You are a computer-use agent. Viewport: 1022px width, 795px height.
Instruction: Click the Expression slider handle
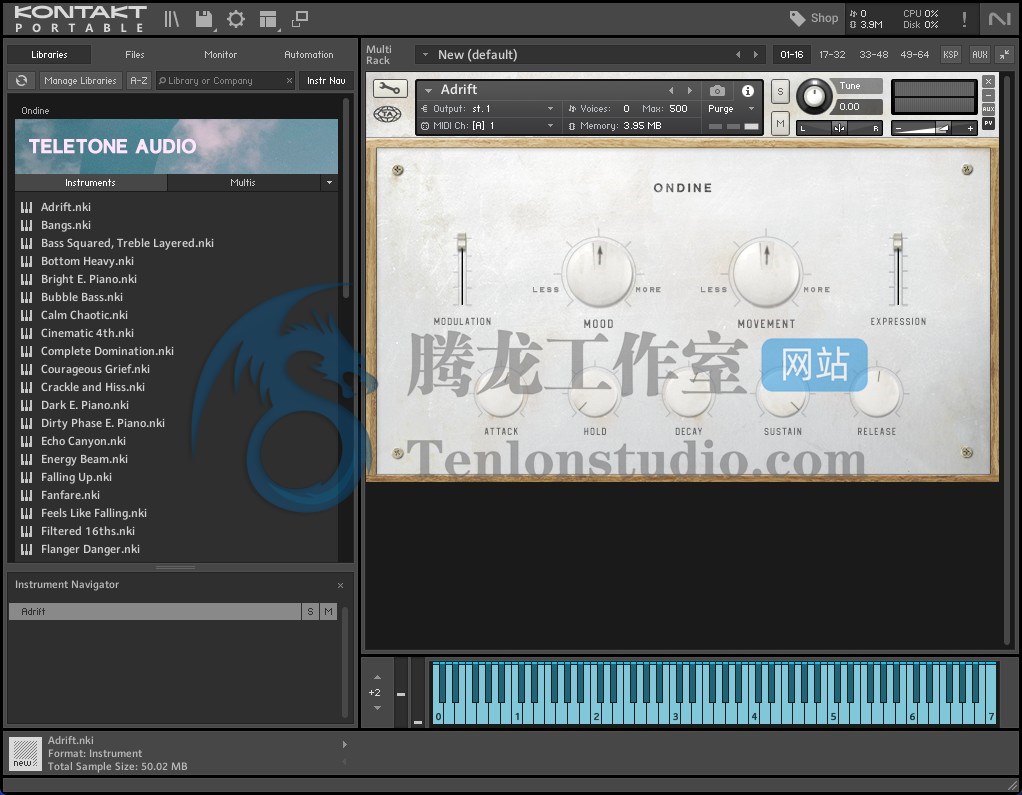(x=898, y=242)
